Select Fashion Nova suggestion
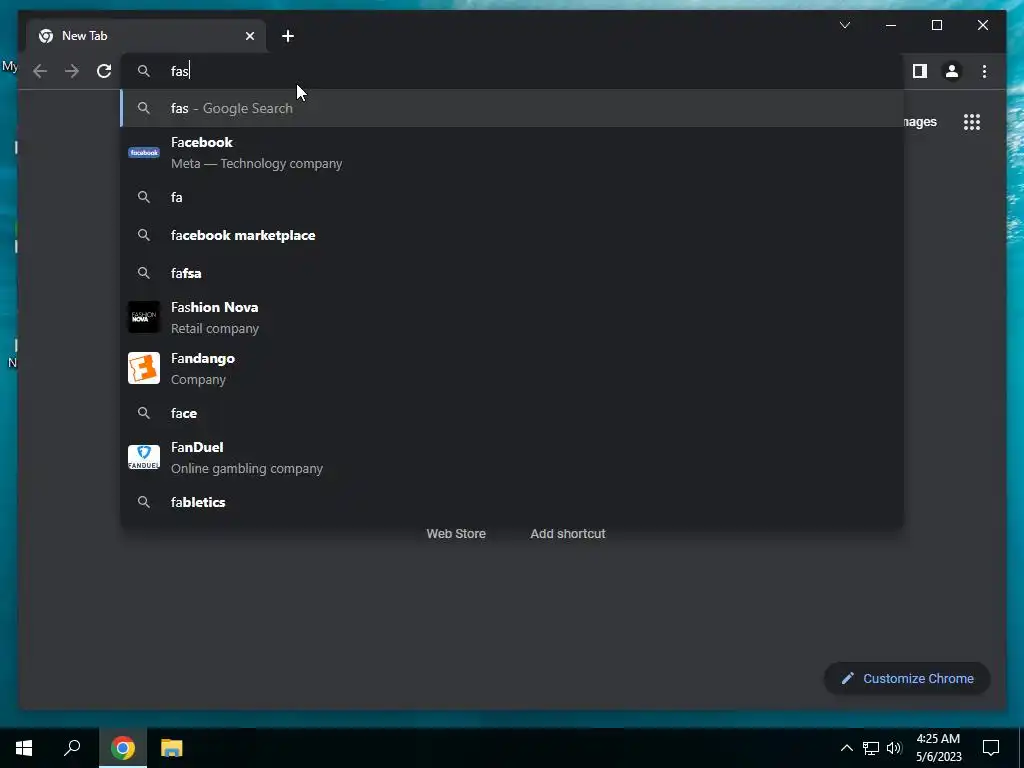 [513, 317]
